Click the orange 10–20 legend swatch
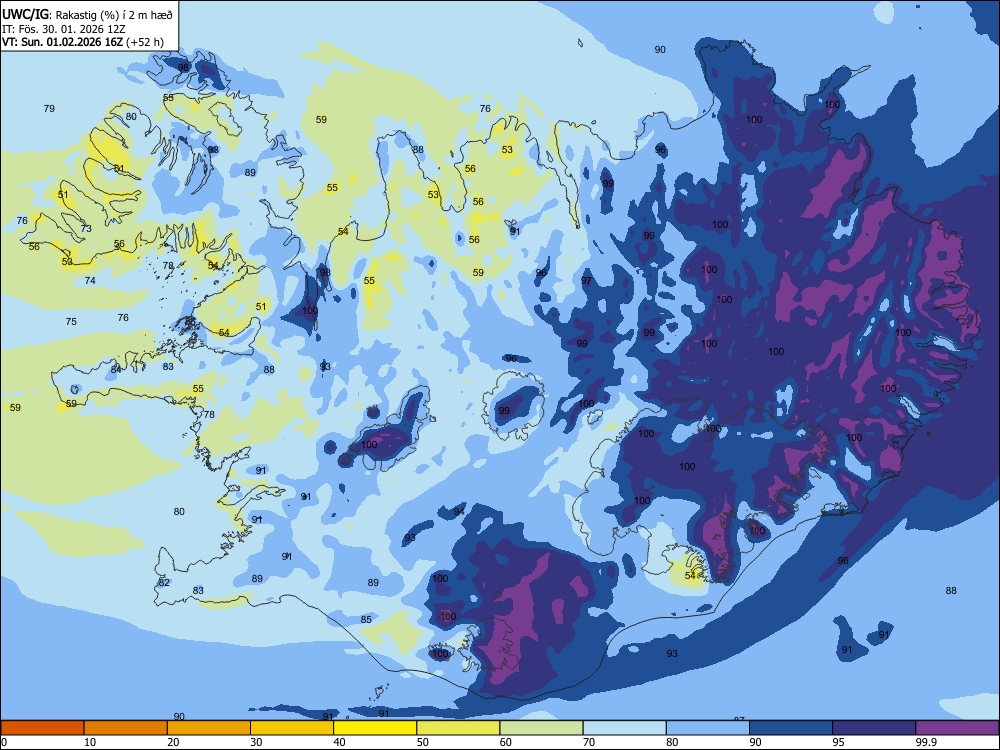Image resolution: width=1000 pixels, height=750 pixels. (x=126, y=728)
